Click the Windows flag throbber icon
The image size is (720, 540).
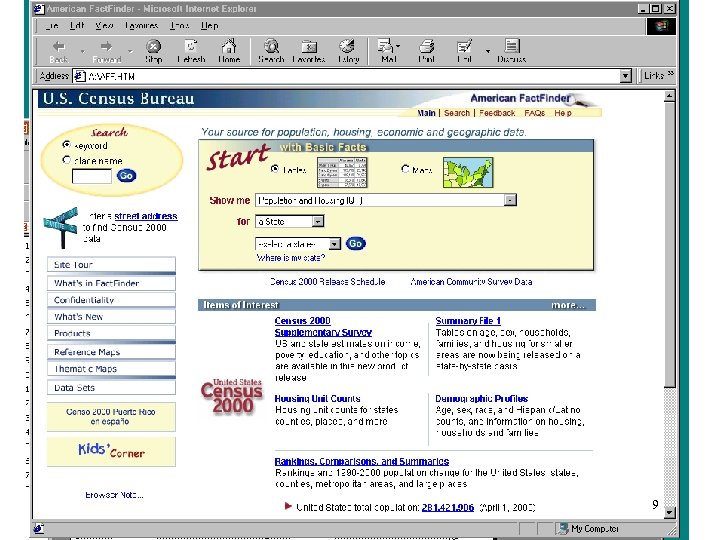[661, 26]
